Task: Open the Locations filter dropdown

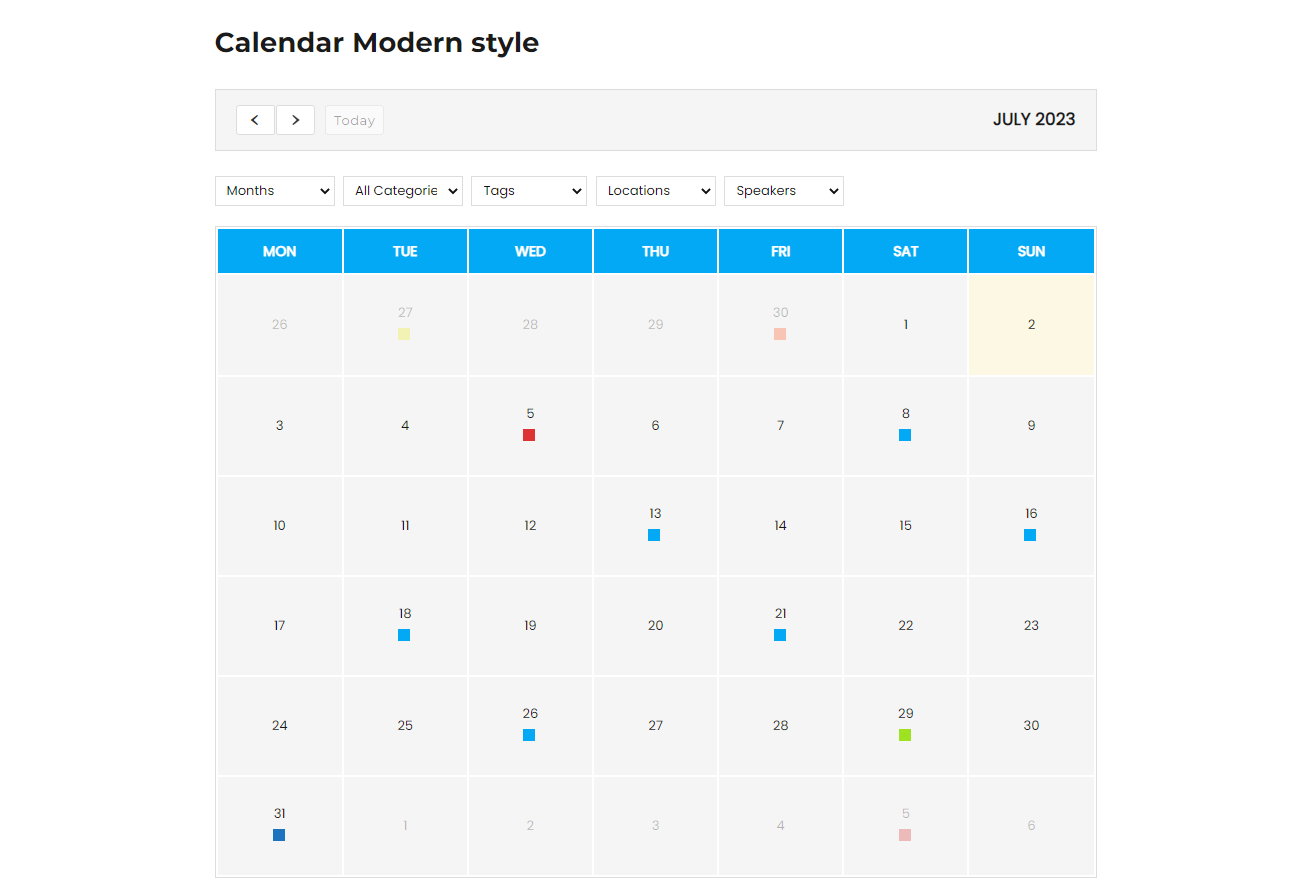Action: tap(656, 191)
